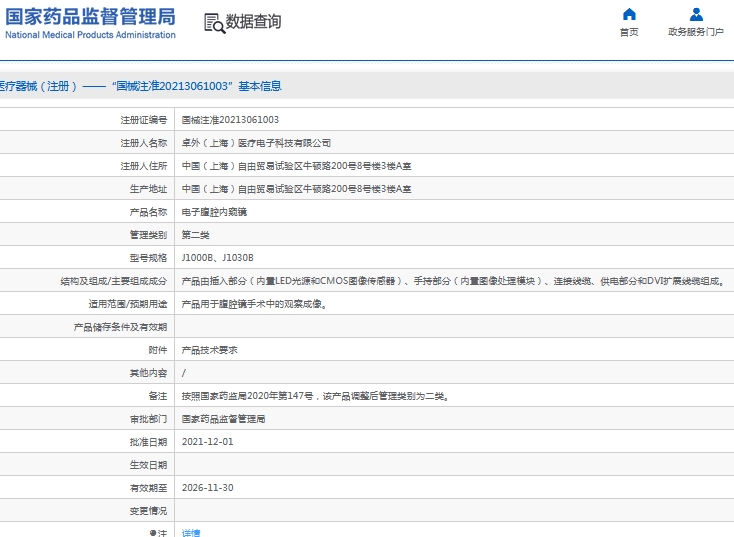Click the 政务服务门户 person icon
734x537 pixels.
(x=696, y=14)
